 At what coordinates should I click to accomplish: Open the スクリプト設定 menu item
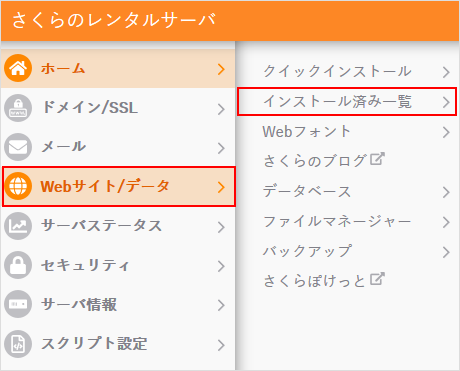pyautogui.click(x=118, y=344)
